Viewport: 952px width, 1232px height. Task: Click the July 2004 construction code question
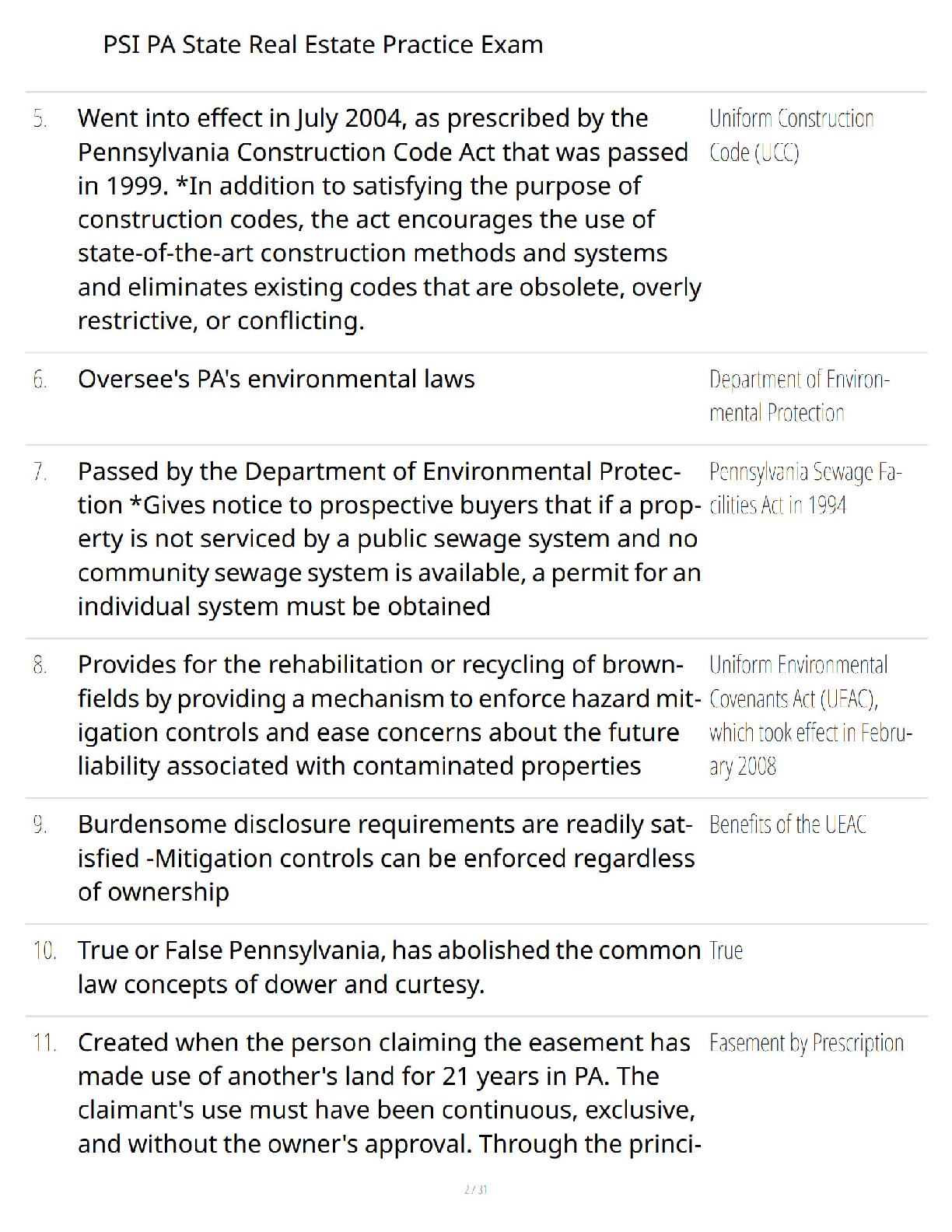pos(390,219)
